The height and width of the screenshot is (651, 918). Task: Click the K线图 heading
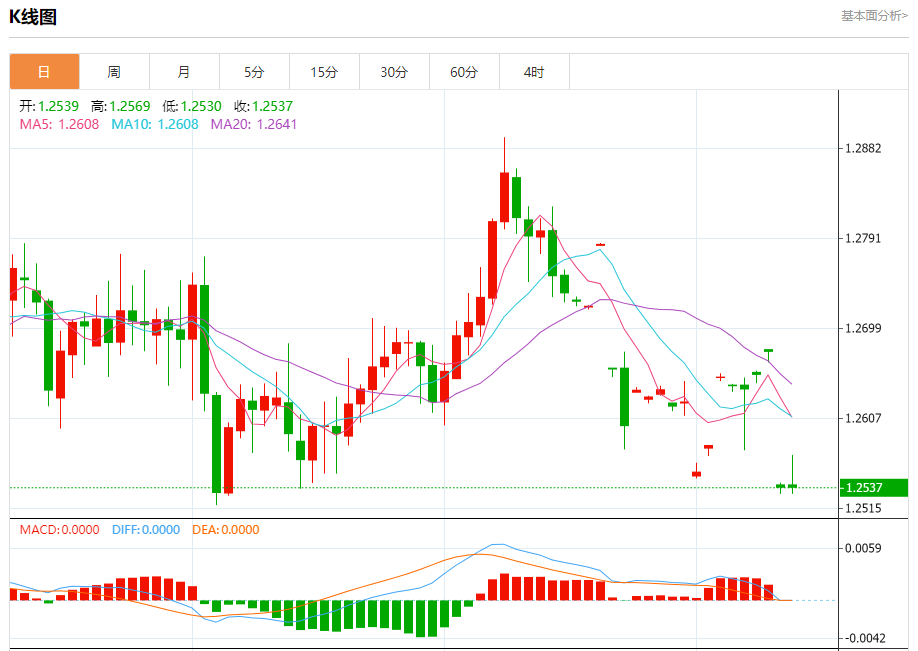tap(33, 17)
